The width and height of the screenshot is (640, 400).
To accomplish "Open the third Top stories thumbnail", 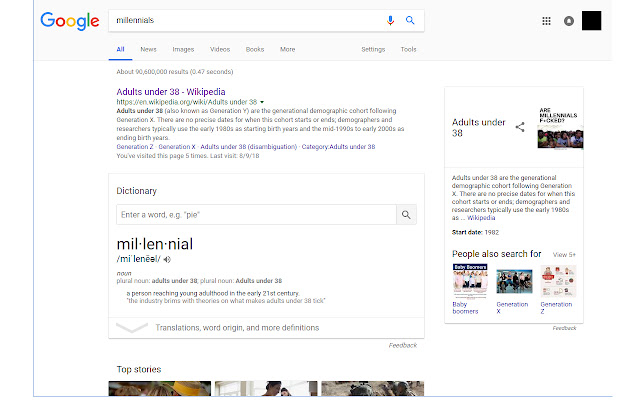I will 372,388.
